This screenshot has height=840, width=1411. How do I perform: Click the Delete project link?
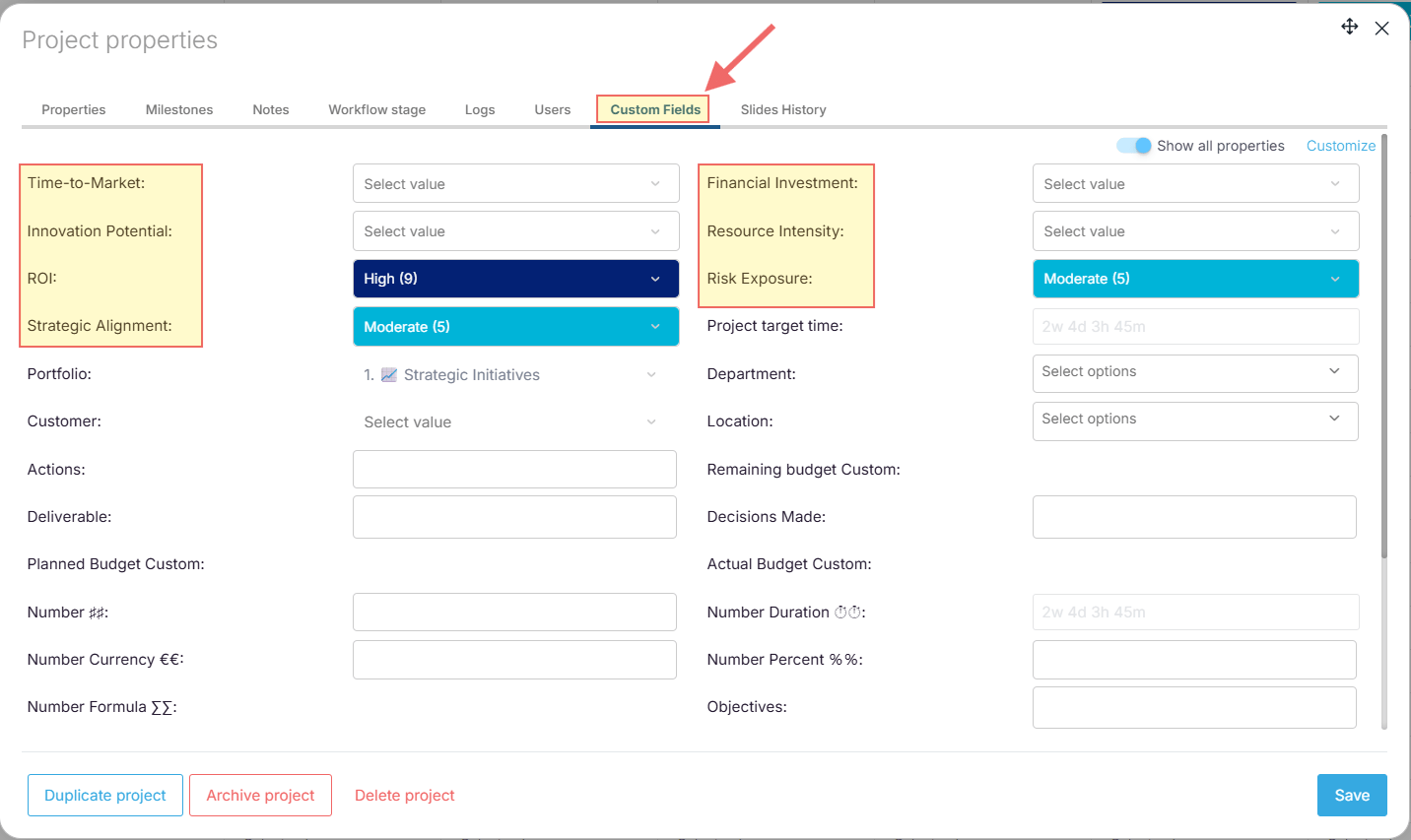click(x=405, y=796)
